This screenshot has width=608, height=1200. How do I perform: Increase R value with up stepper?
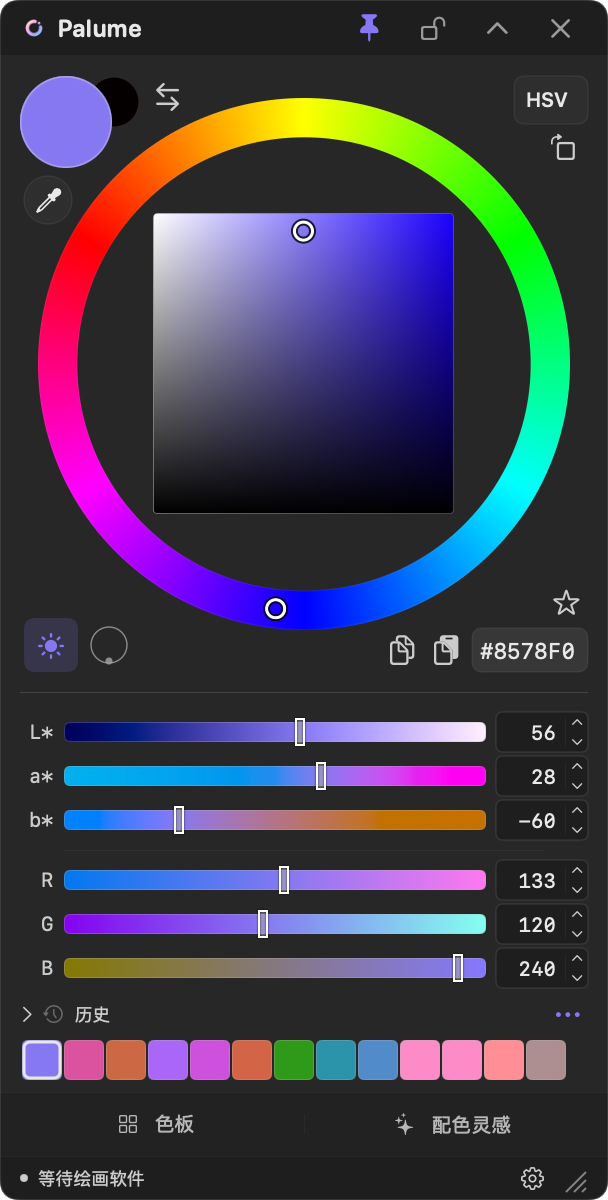pyautogui.click(x=577, y=871)
